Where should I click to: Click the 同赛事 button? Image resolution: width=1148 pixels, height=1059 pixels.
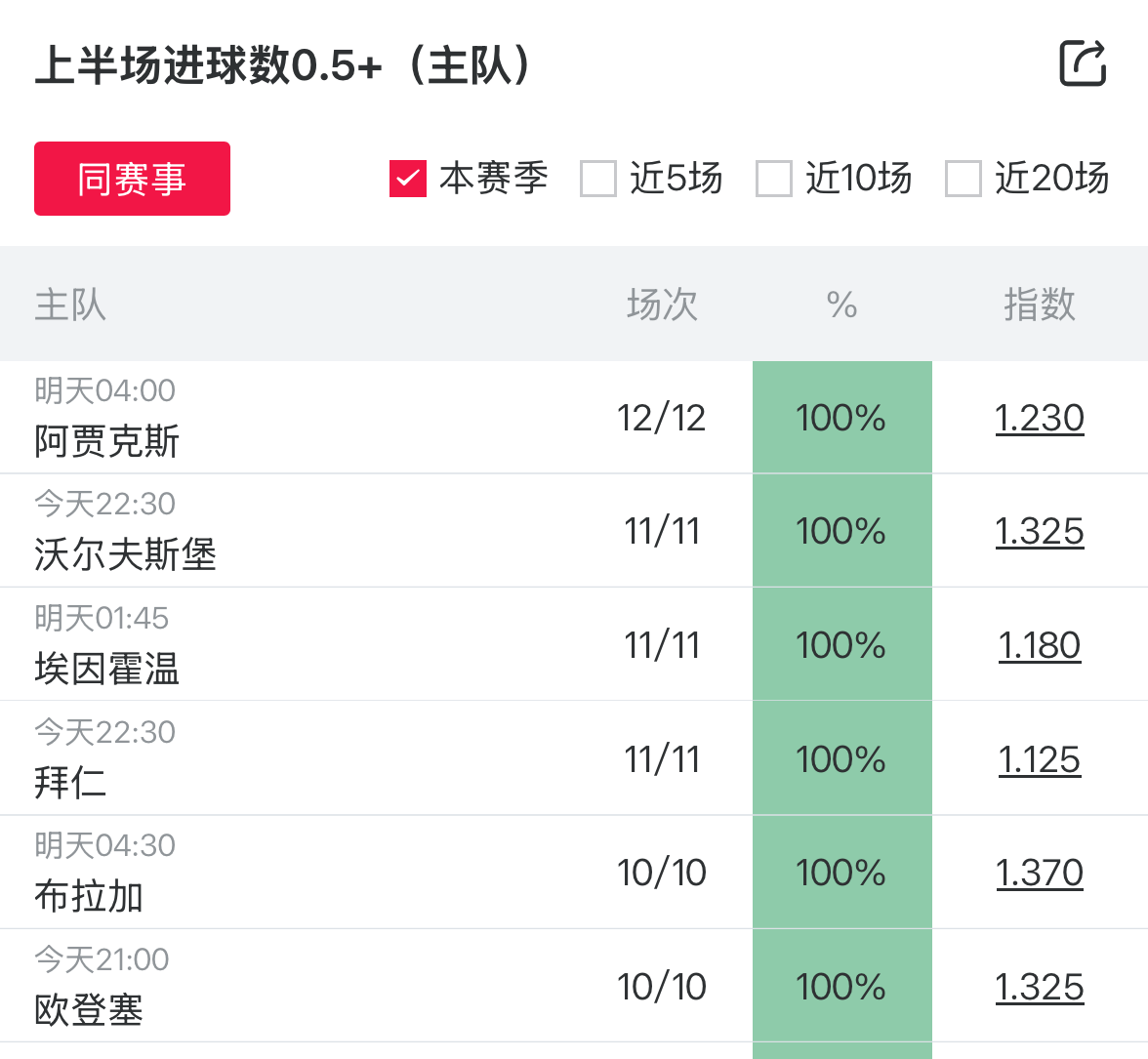tap(132, 179)
